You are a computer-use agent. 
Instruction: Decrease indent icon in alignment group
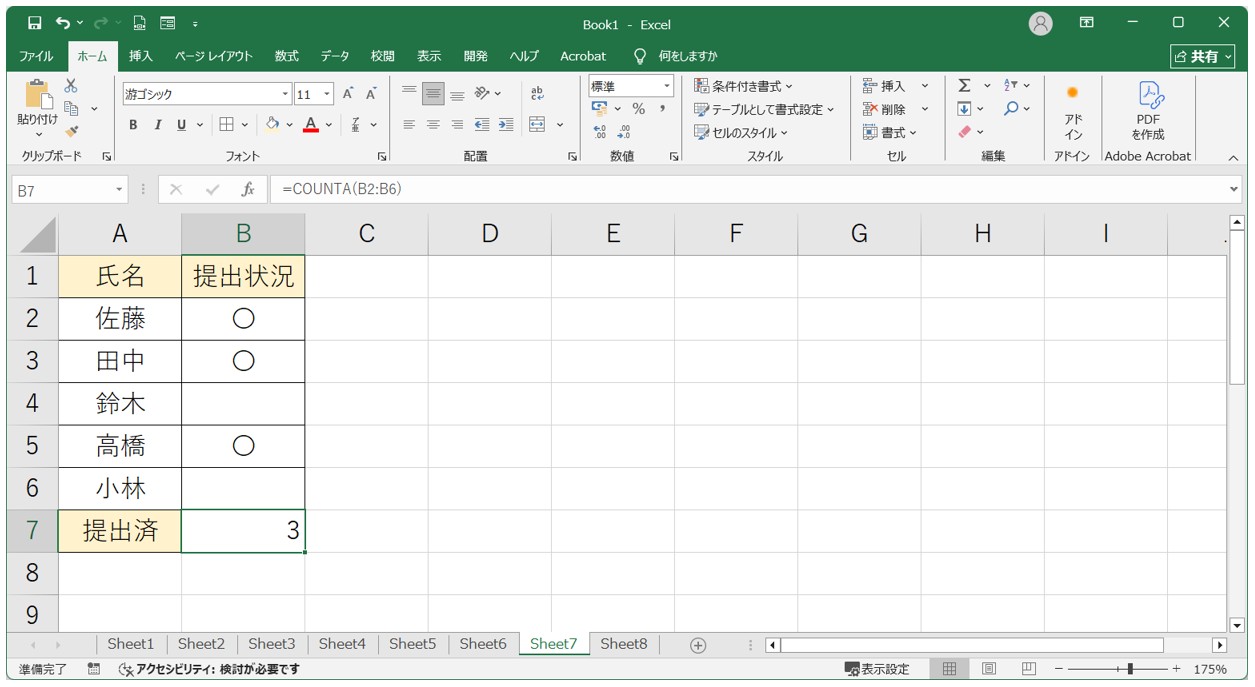coord(482,124)
